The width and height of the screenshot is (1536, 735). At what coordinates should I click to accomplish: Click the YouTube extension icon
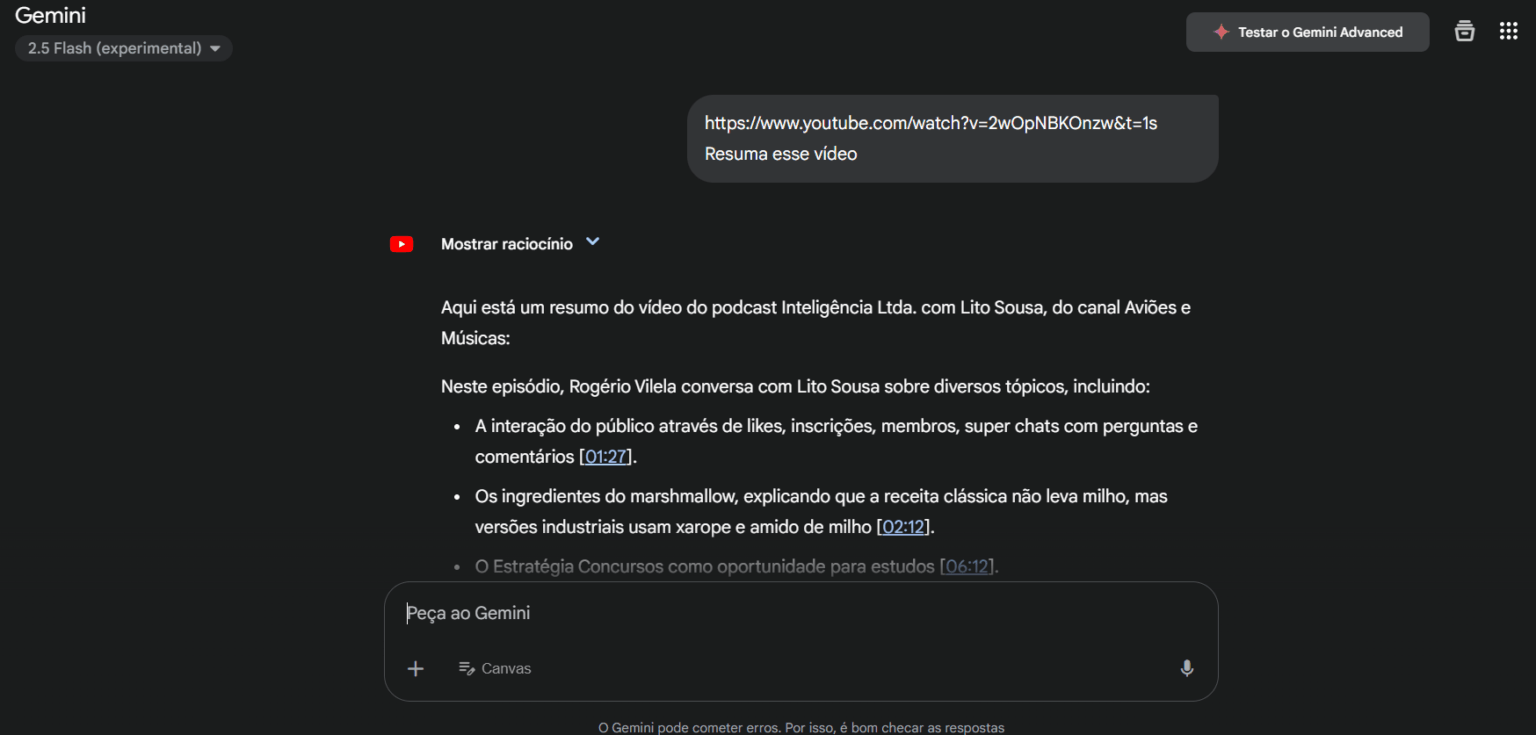[x=402, y=244]
